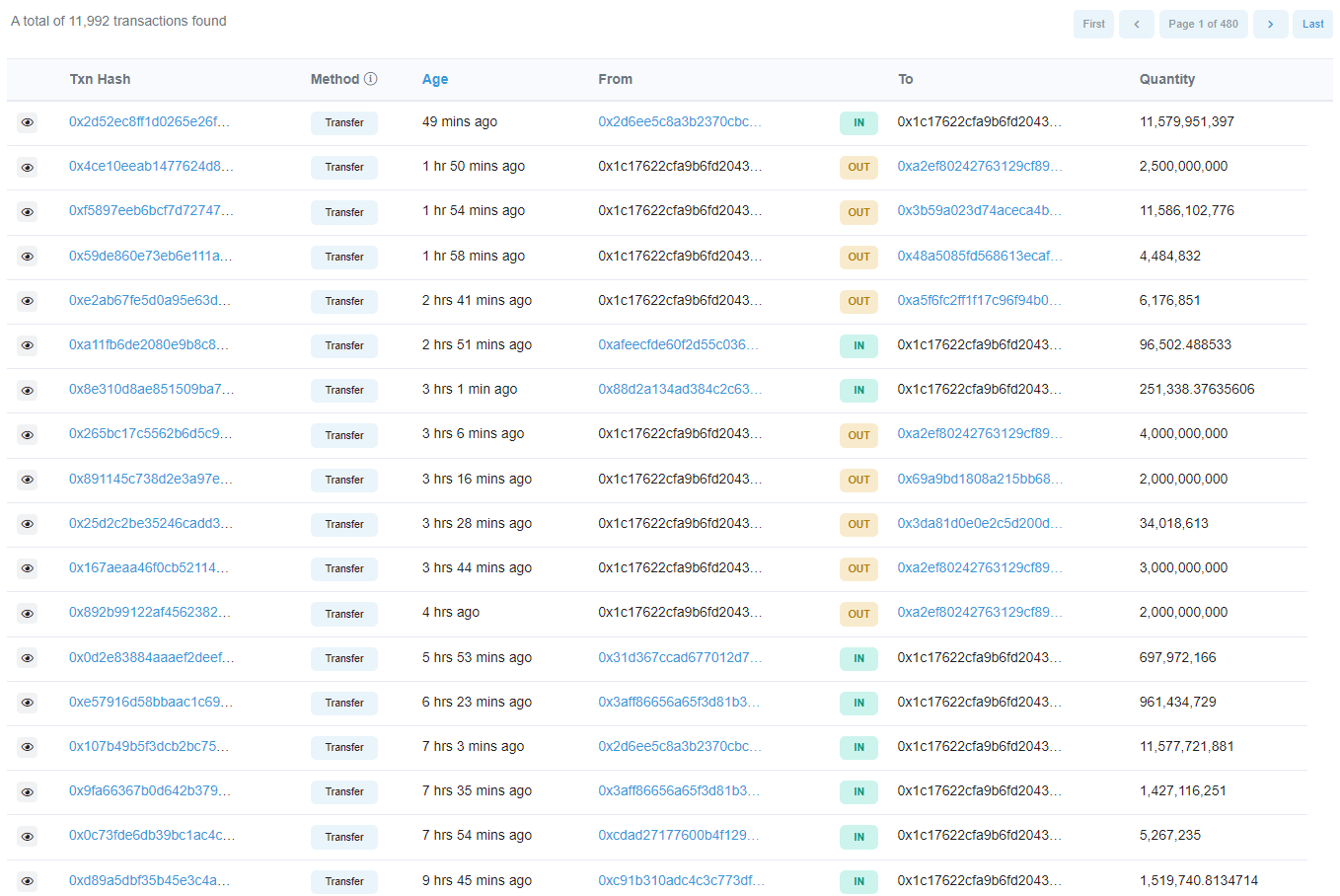
Task: Click quantity 251,338.37635606
Action: click(1197, 389)
